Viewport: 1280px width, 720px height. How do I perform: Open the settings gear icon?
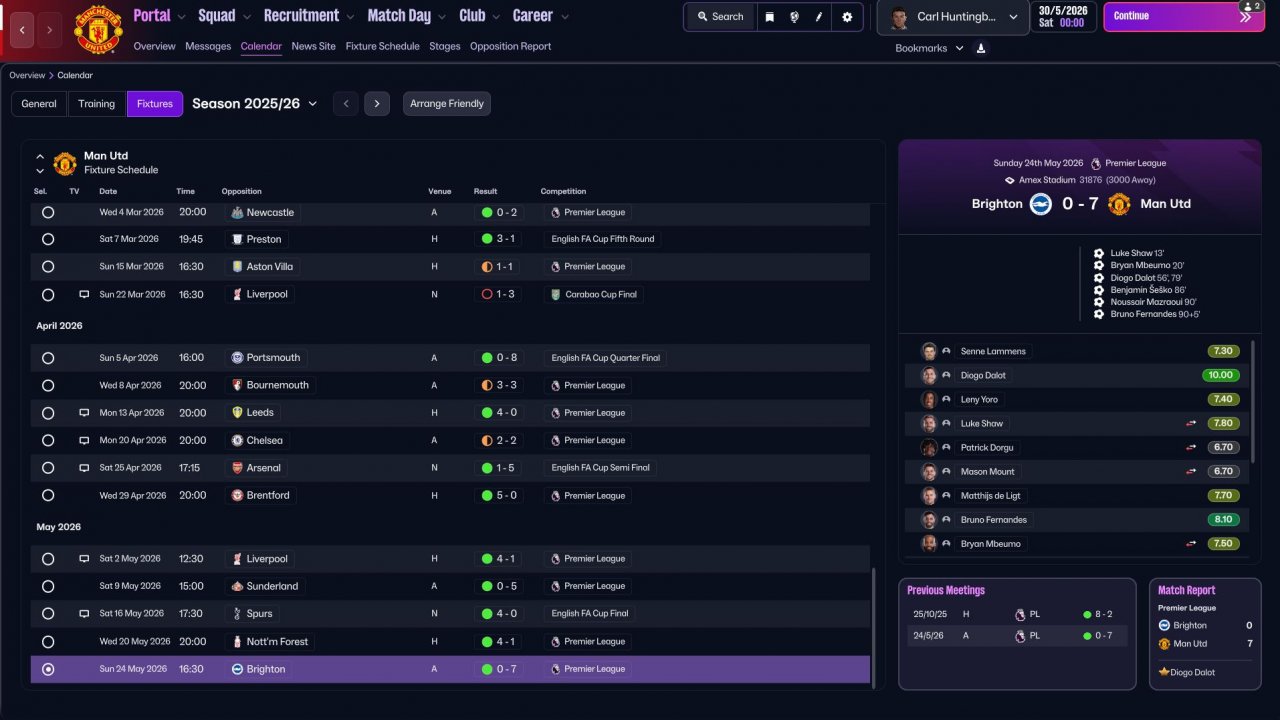tap(847, 17)
